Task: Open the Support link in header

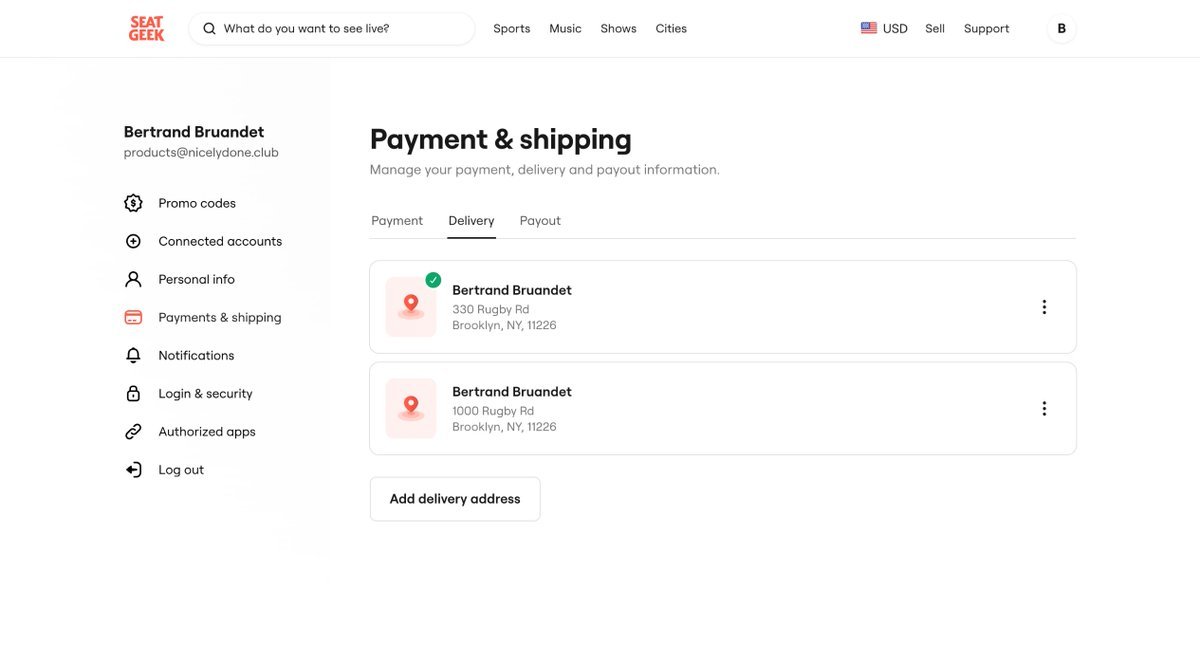Action: pos(986,29)
